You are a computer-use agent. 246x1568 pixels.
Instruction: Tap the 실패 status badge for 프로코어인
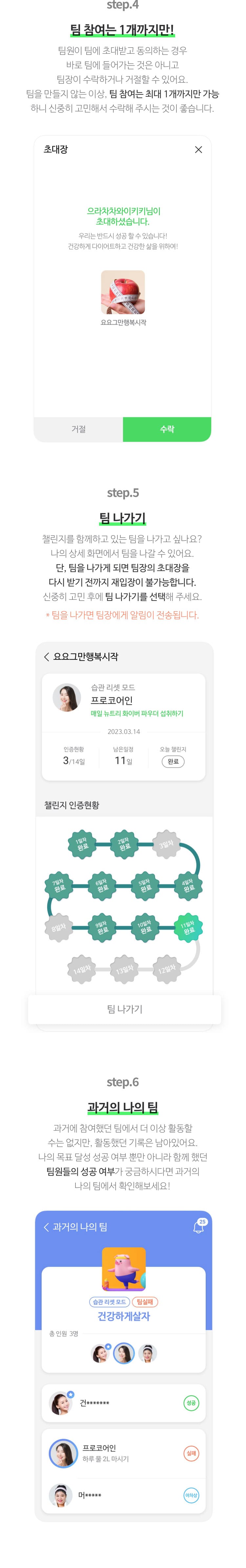(x=191, y=1454)
